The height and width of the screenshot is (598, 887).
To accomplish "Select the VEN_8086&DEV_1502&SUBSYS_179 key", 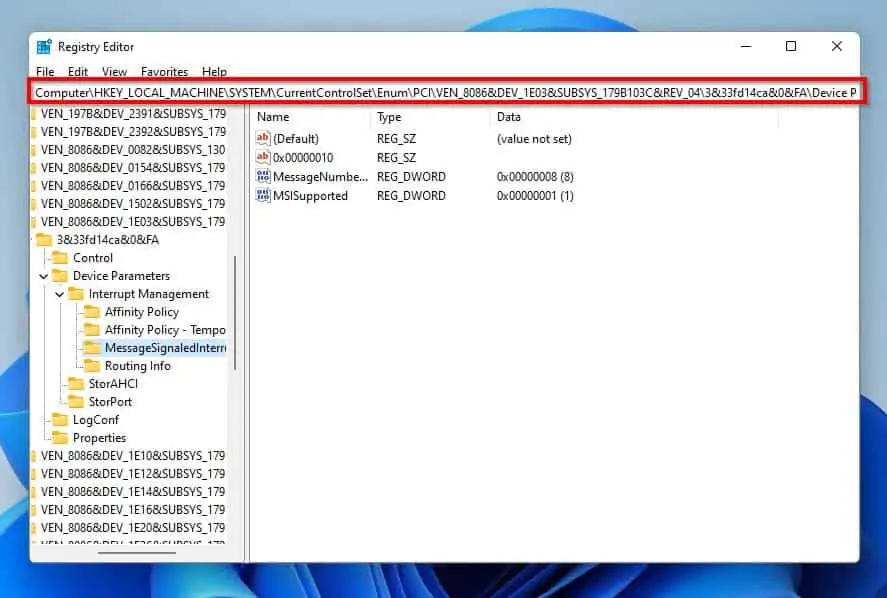I will tap(134, 204).
